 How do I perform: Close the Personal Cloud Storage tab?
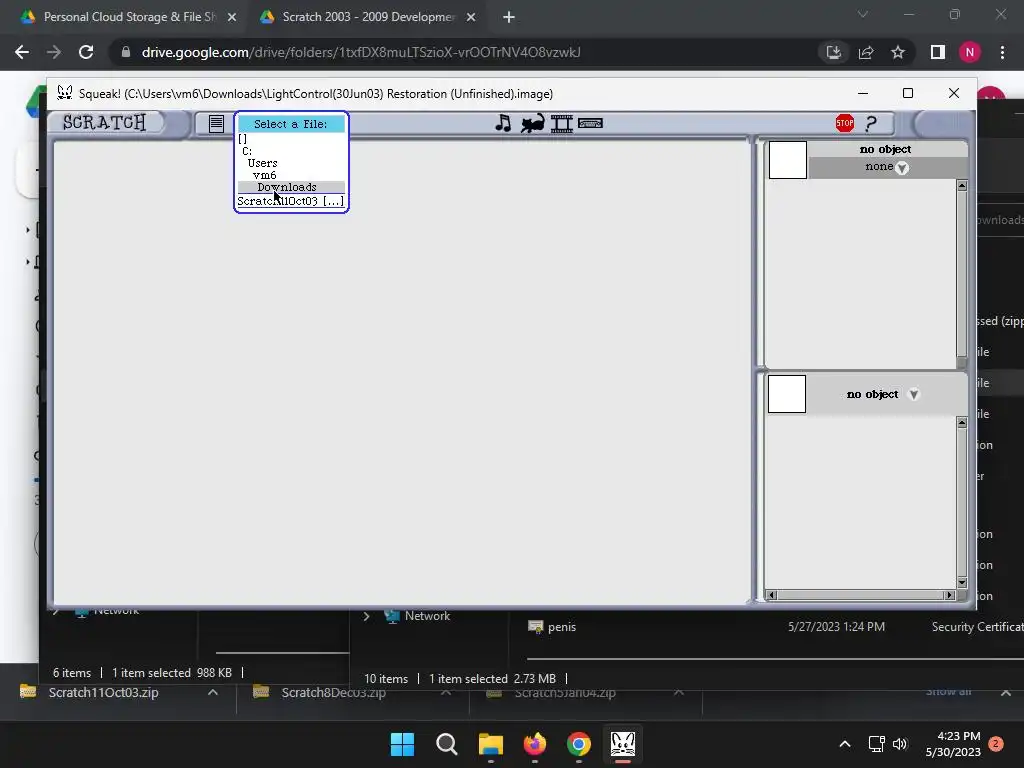click(x=232, y=17)
